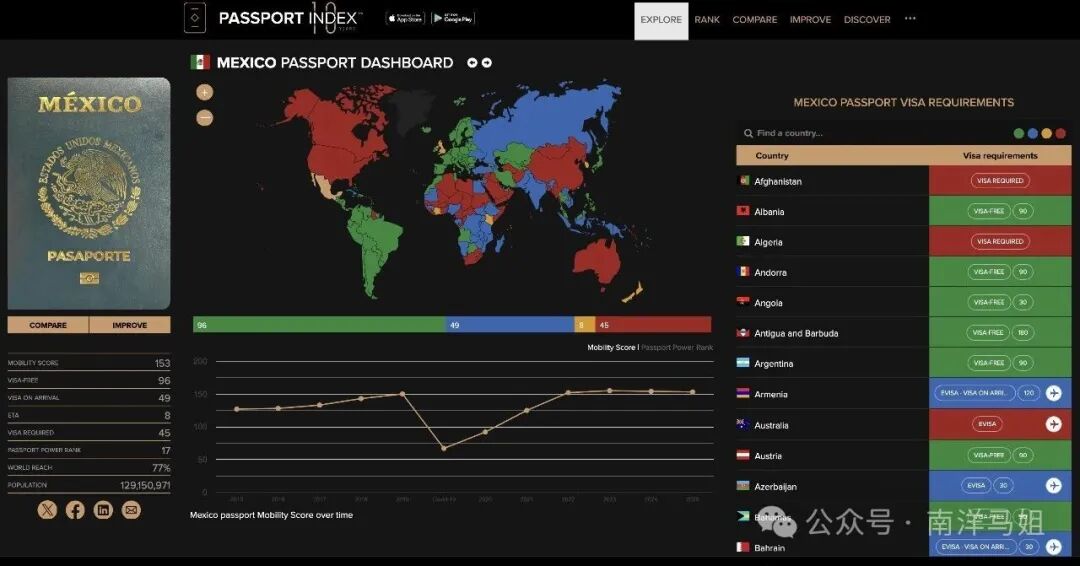Screen dimensions: 1080x566
Task: Open the App Store download badge
Action: pyautogui.click(x=405, y=19)
